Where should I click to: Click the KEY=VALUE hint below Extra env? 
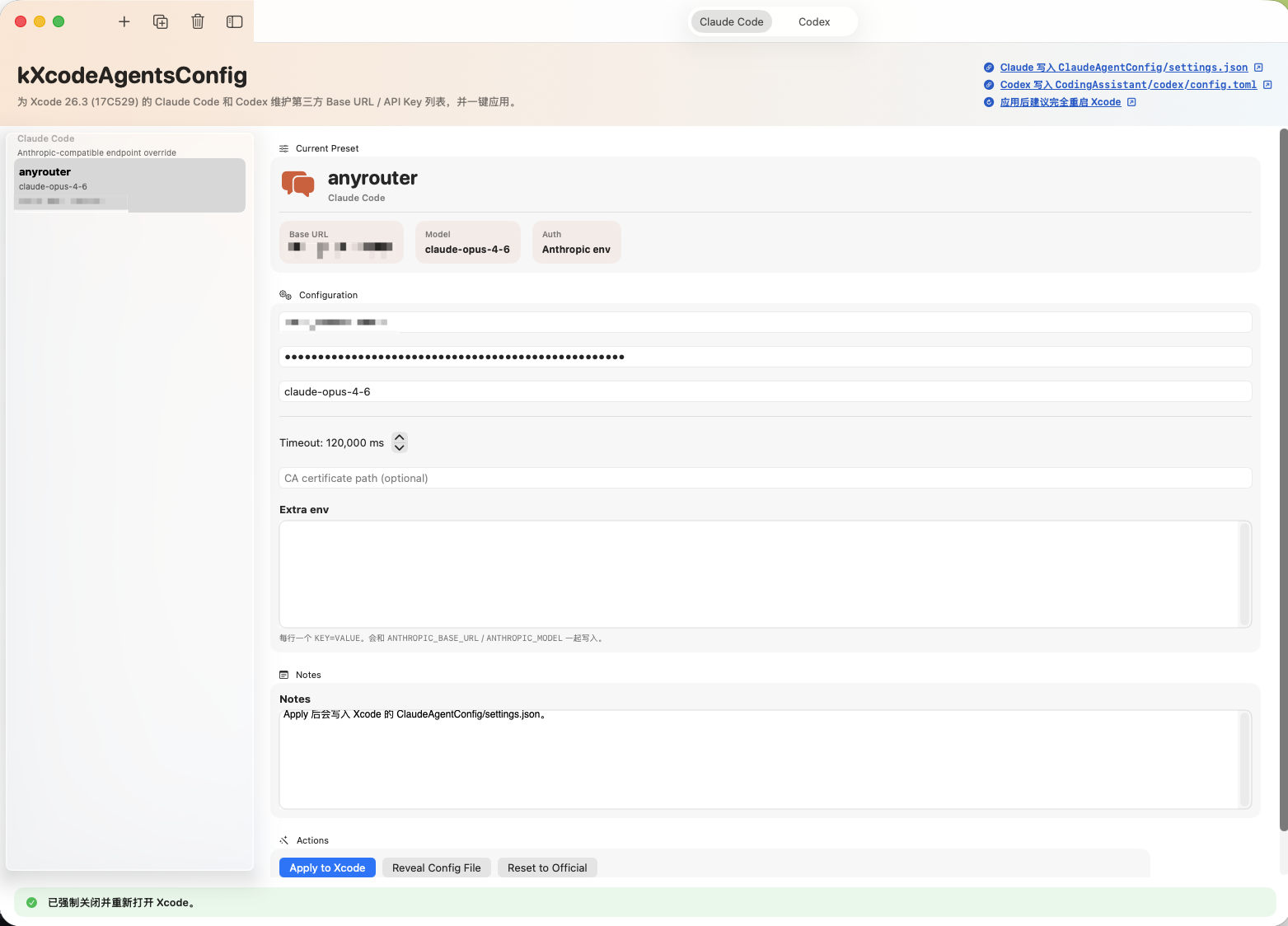pyautogui.click(x=442, y=638)
